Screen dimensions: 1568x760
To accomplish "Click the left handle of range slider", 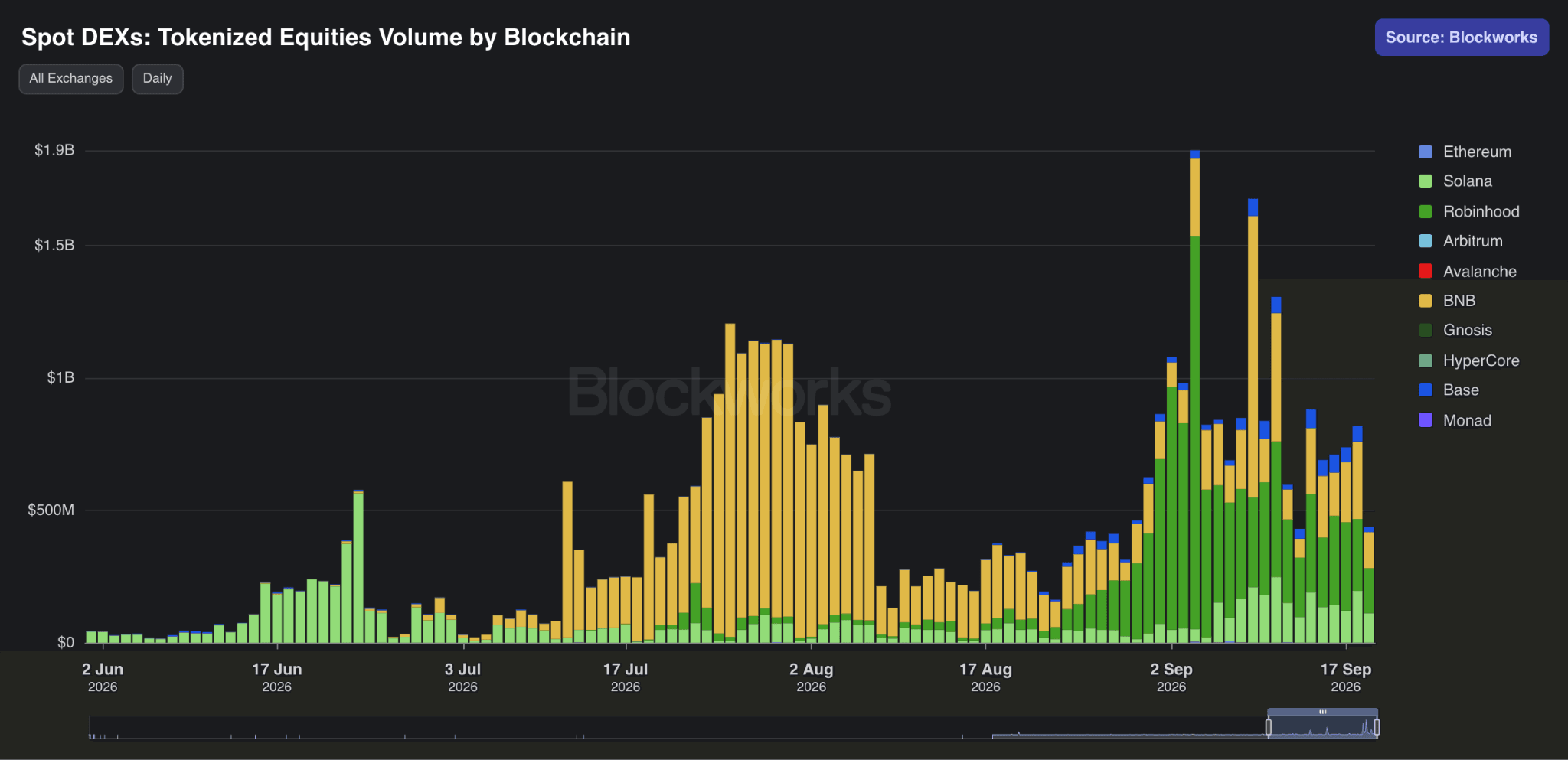I will coord(1269,727).
